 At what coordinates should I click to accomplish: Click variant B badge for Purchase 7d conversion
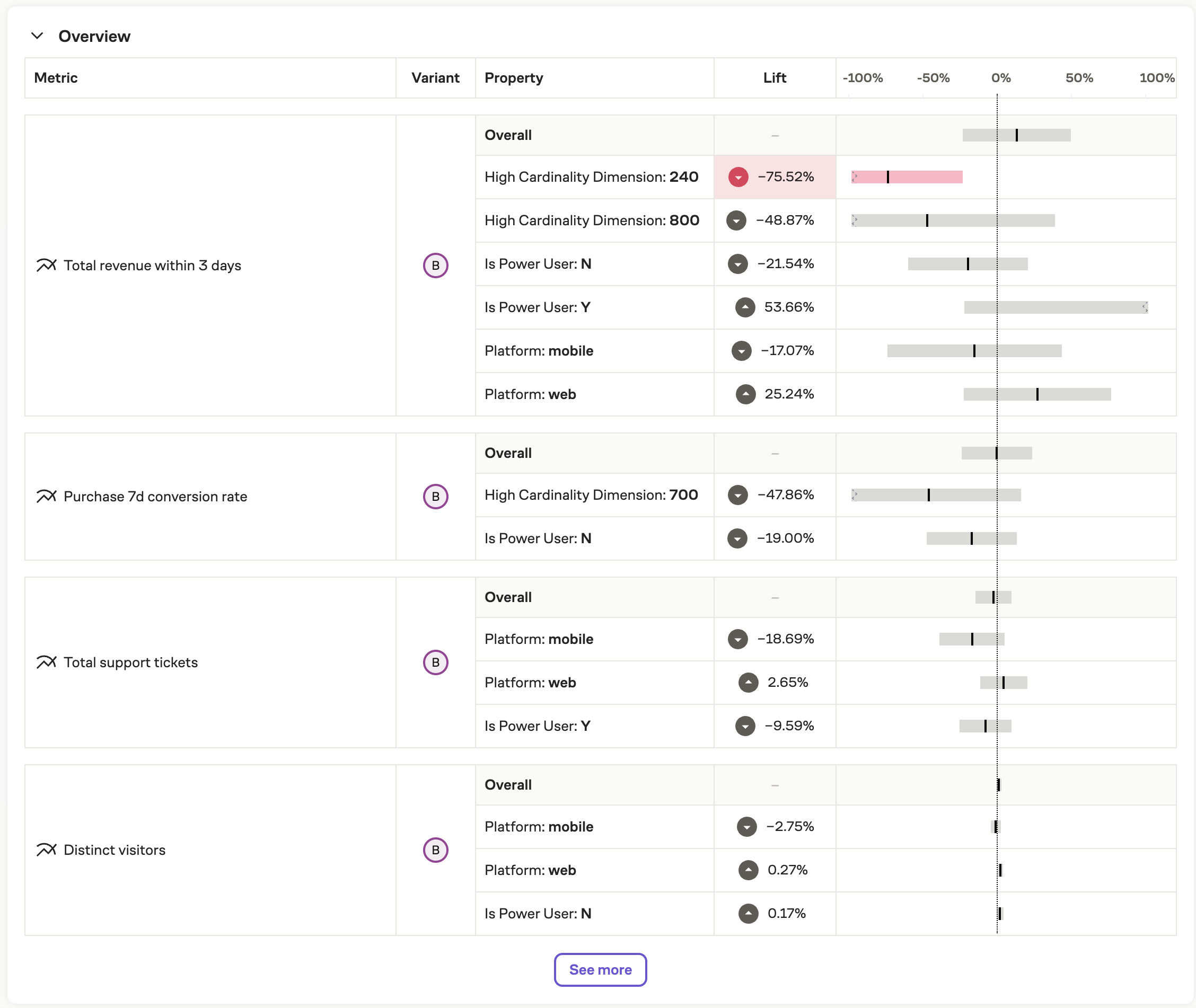pyautogui.click(x=435, y=497)
